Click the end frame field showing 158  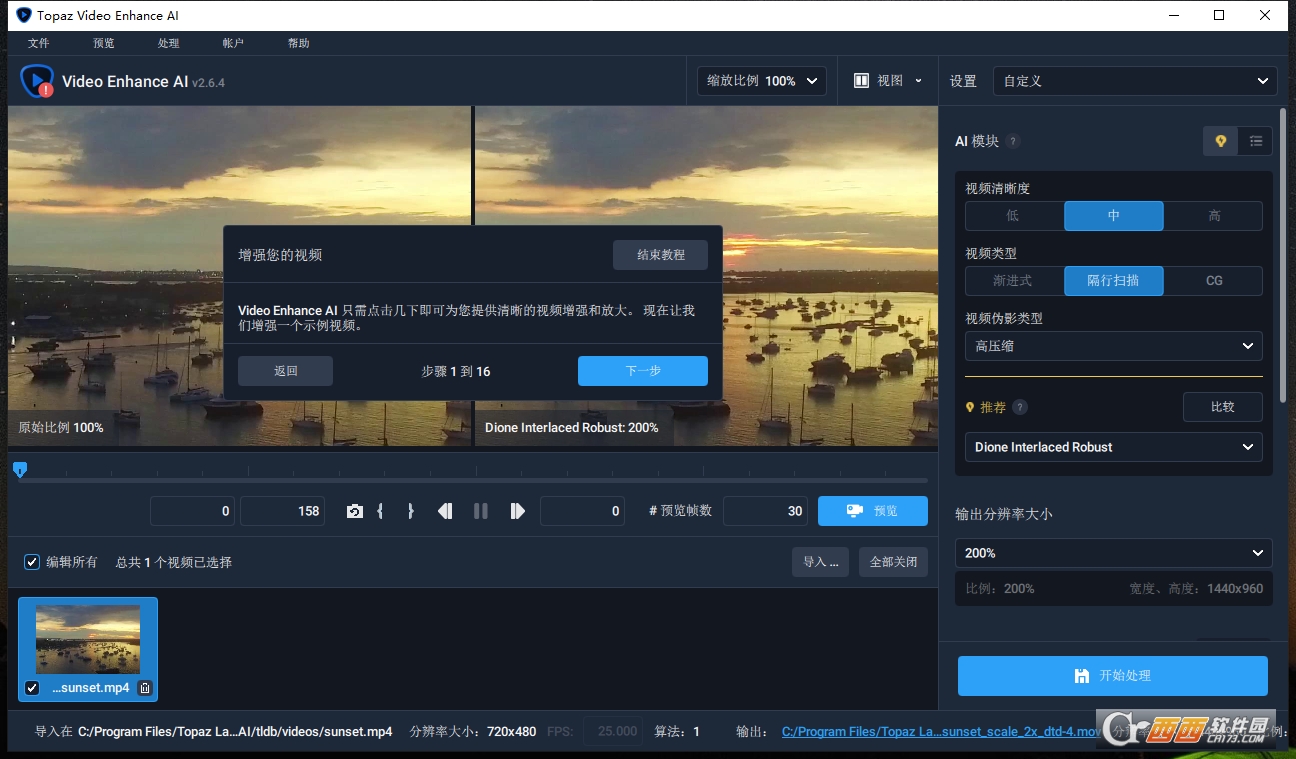(x=282, y=511)
